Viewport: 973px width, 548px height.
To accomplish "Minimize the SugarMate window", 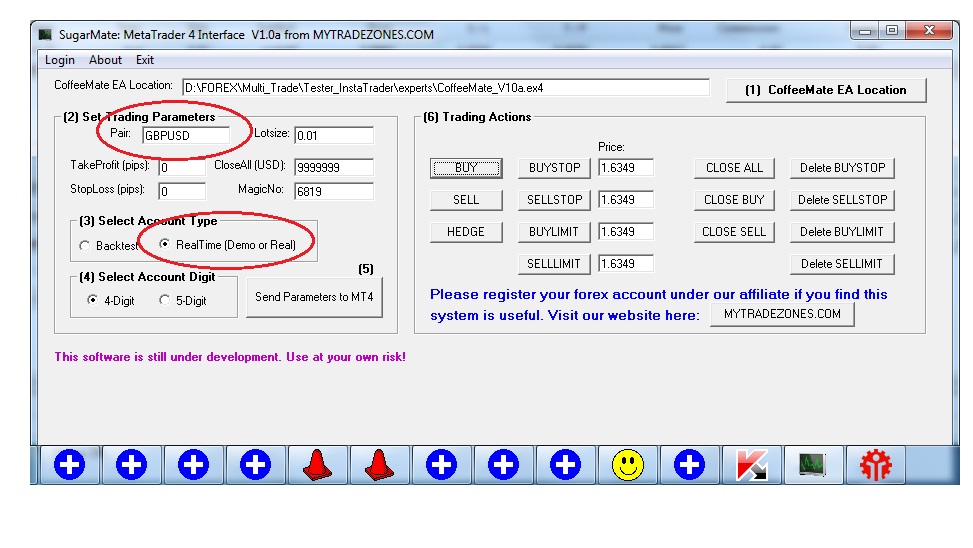I will point(865,31).
